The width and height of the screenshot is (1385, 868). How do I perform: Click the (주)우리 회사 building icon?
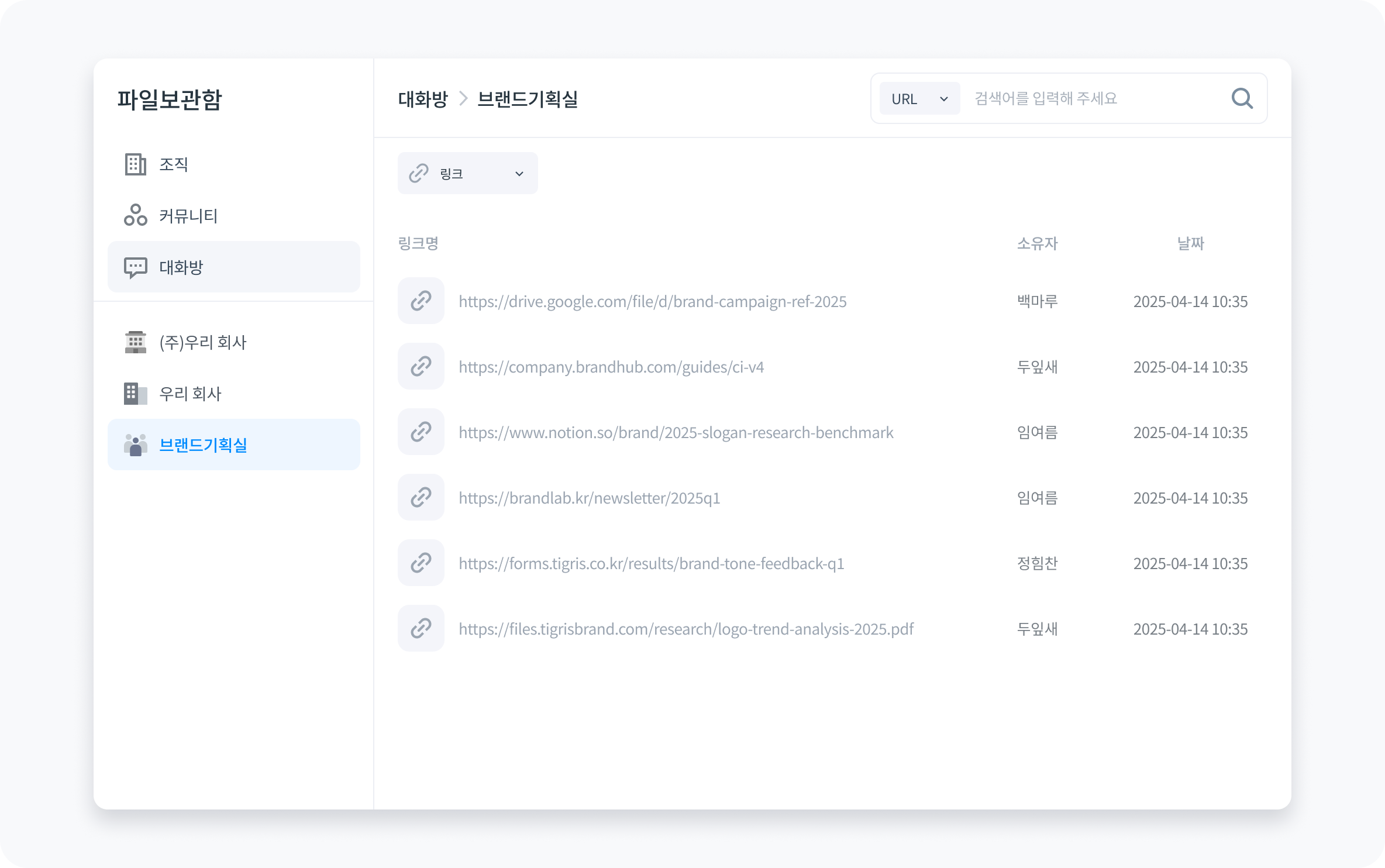[x=136, y=342]
